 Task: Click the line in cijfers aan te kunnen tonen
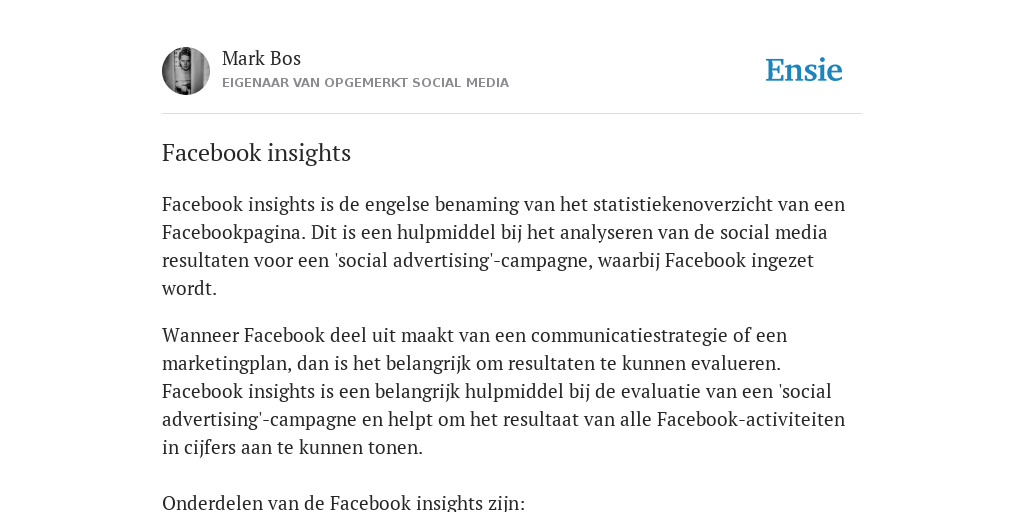click(x=293, y=447)
